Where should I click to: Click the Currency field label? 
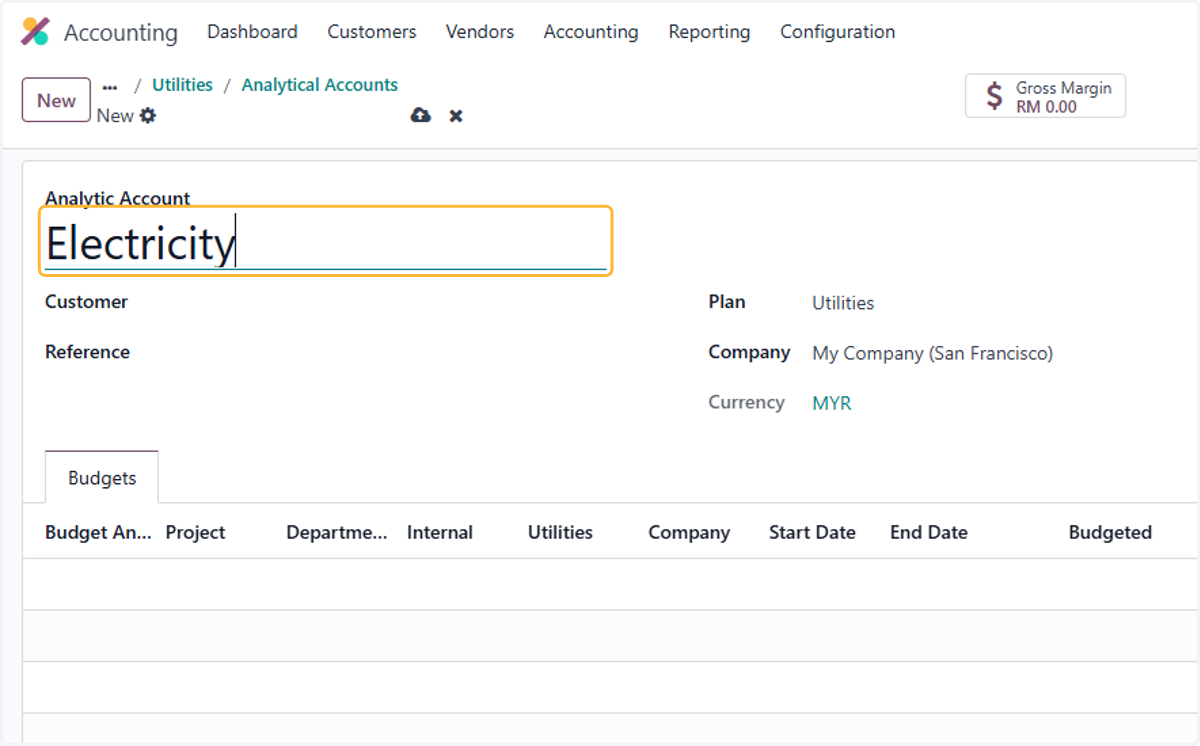click(746, 402)
